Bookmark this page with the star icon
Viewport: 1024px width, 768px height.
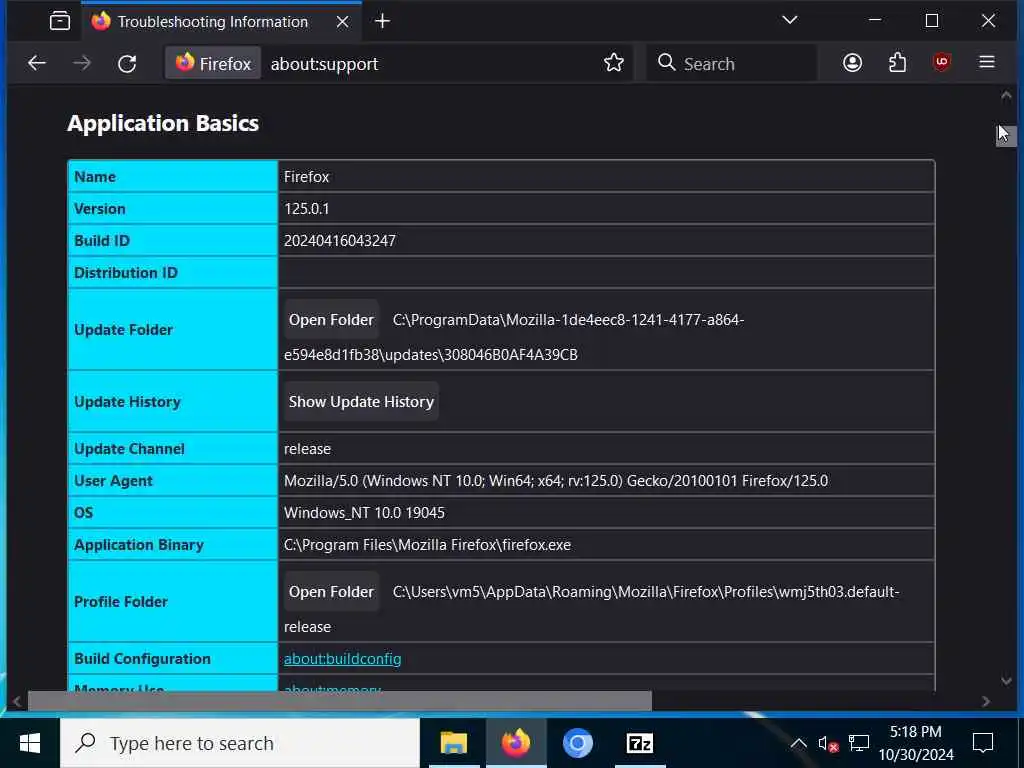(x=613, y=63)
